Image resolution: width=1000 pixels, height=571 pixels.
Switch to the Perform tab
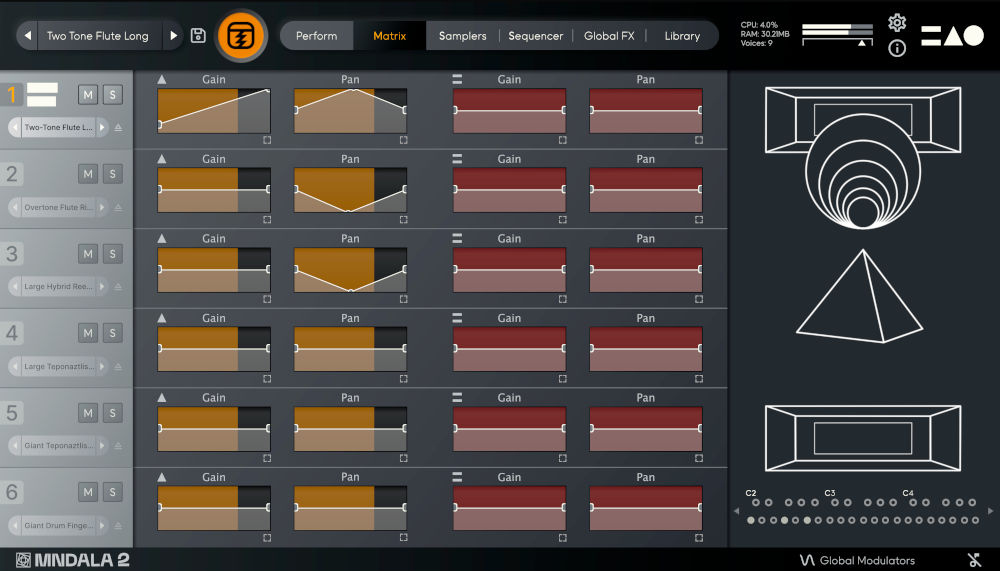[316, 36]
